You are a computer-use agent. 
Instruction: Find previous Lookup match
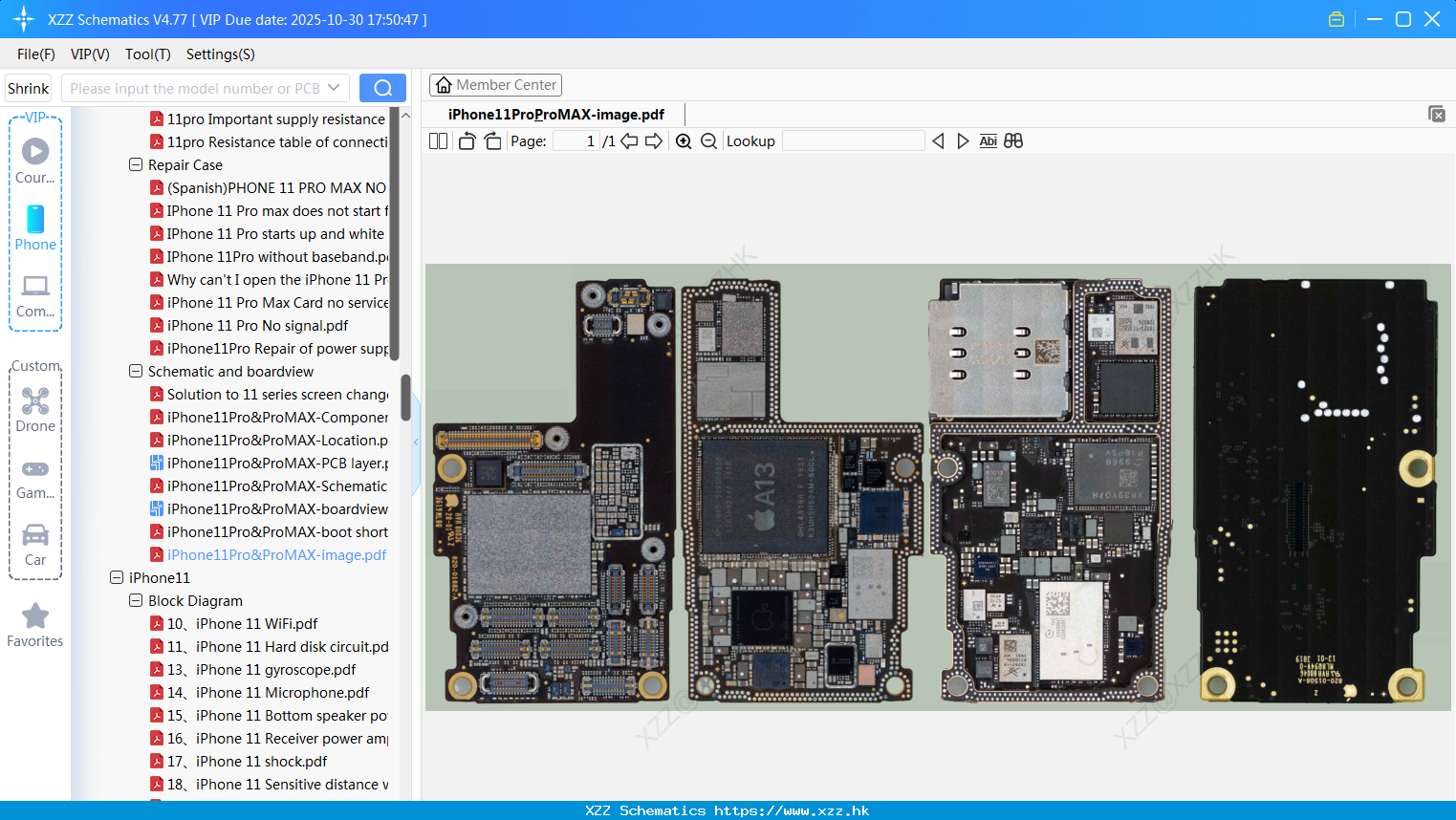tap(938, 141)
